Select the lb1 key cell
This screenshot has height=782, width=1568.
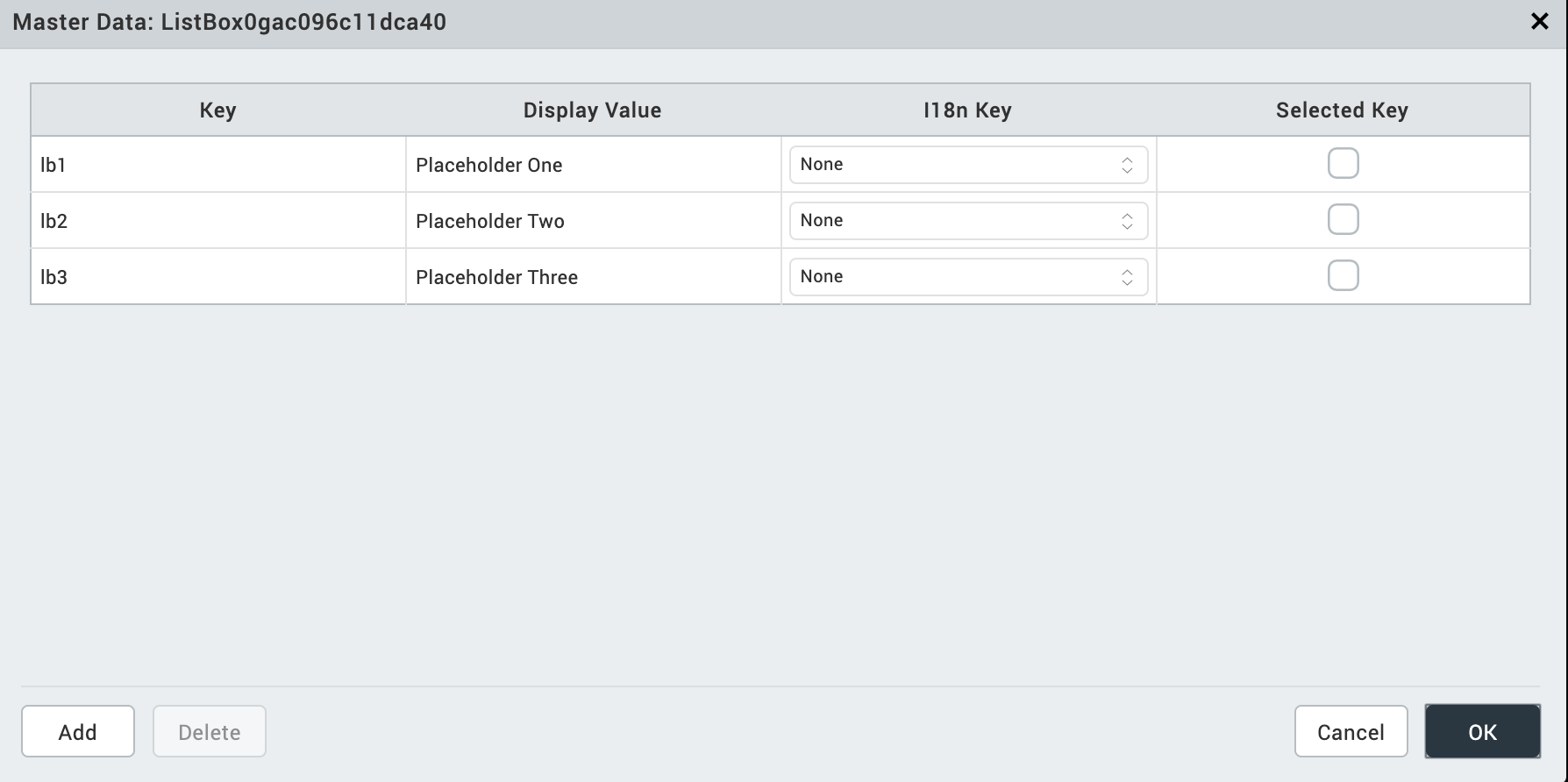[217, 165]
